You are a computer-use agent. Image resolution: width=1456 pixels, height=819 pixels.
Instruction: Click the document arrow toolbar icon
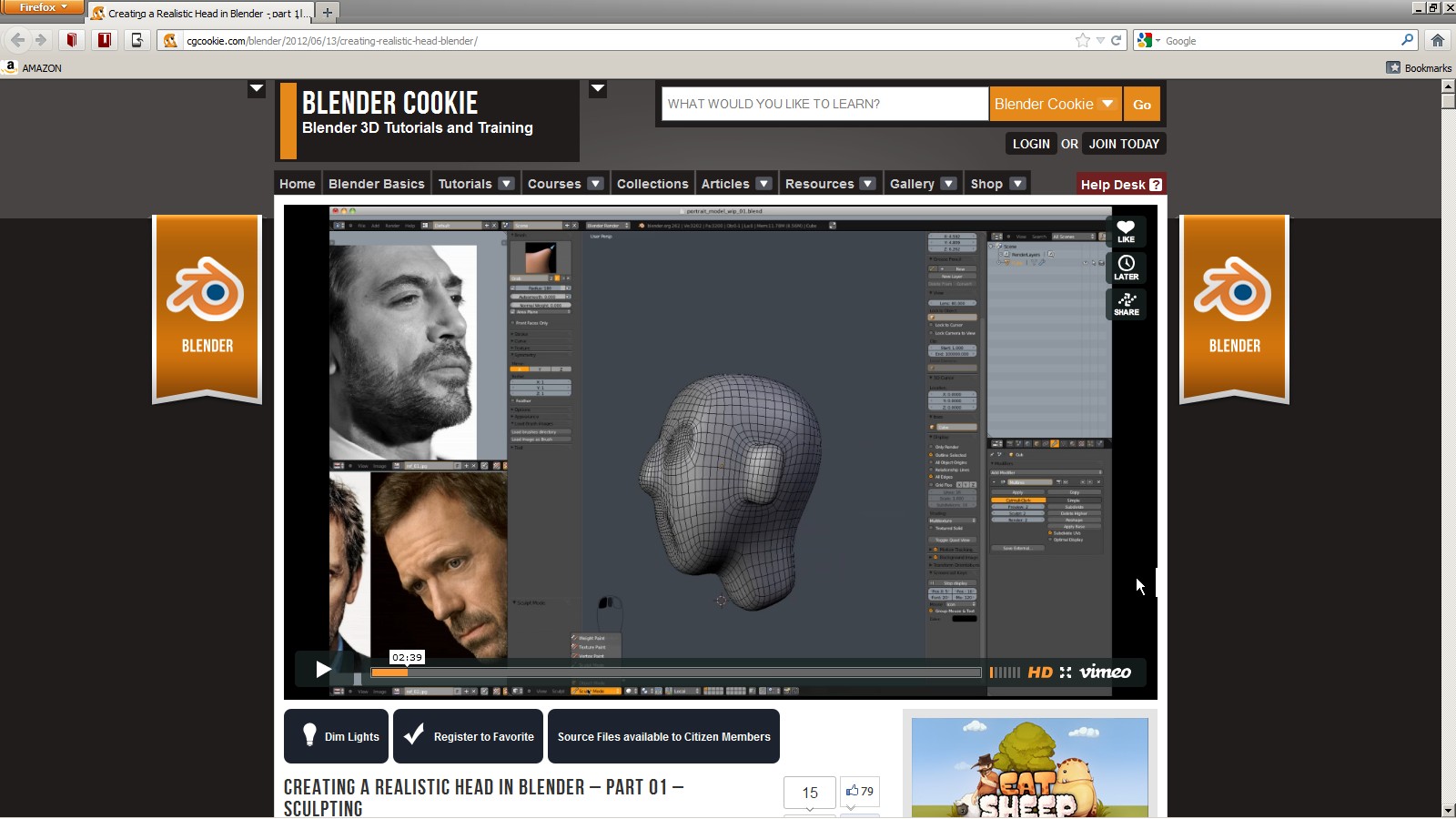137,40
